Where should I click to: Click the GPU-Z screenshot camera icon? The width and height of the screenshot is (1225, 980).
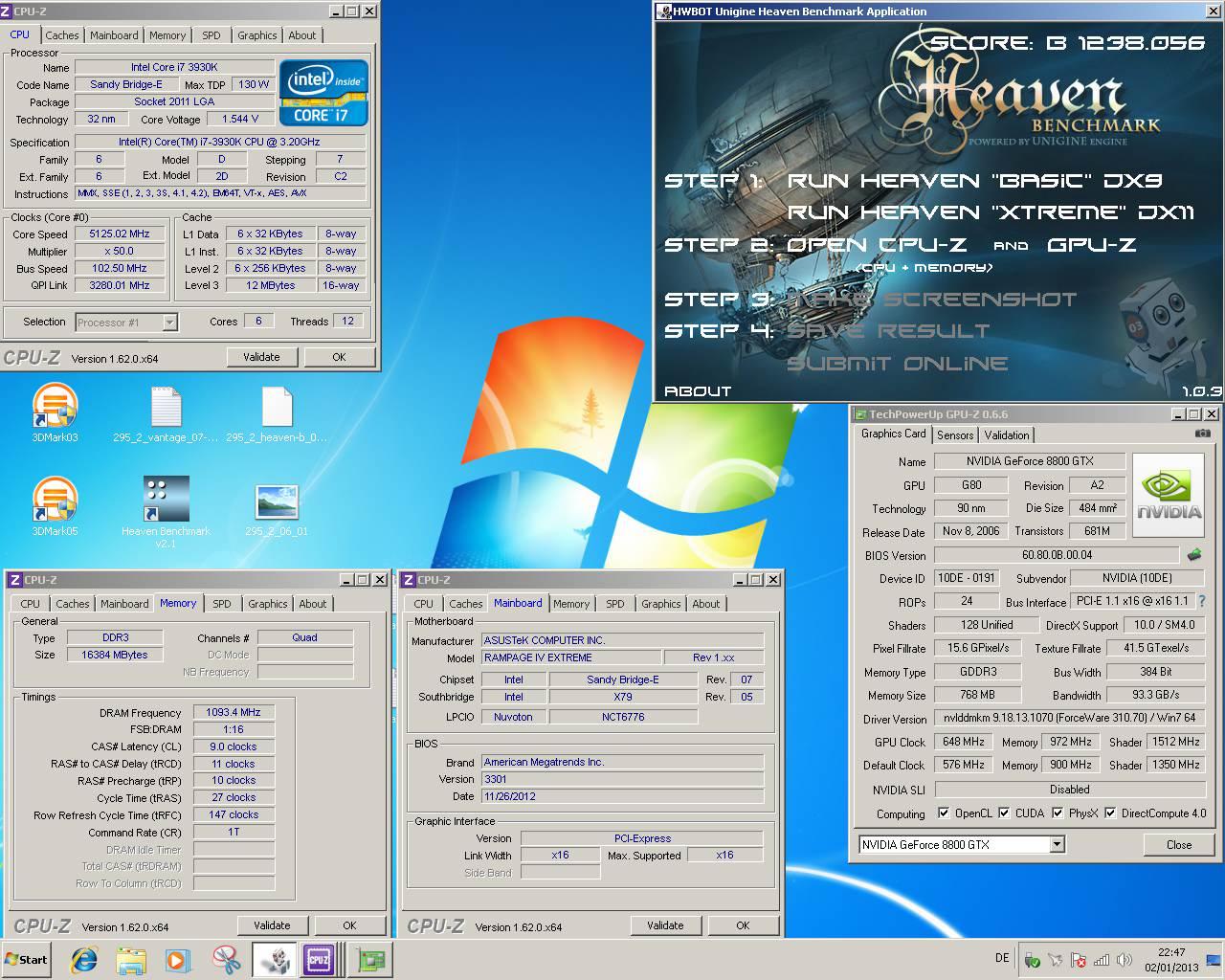tap(1203, 434)
